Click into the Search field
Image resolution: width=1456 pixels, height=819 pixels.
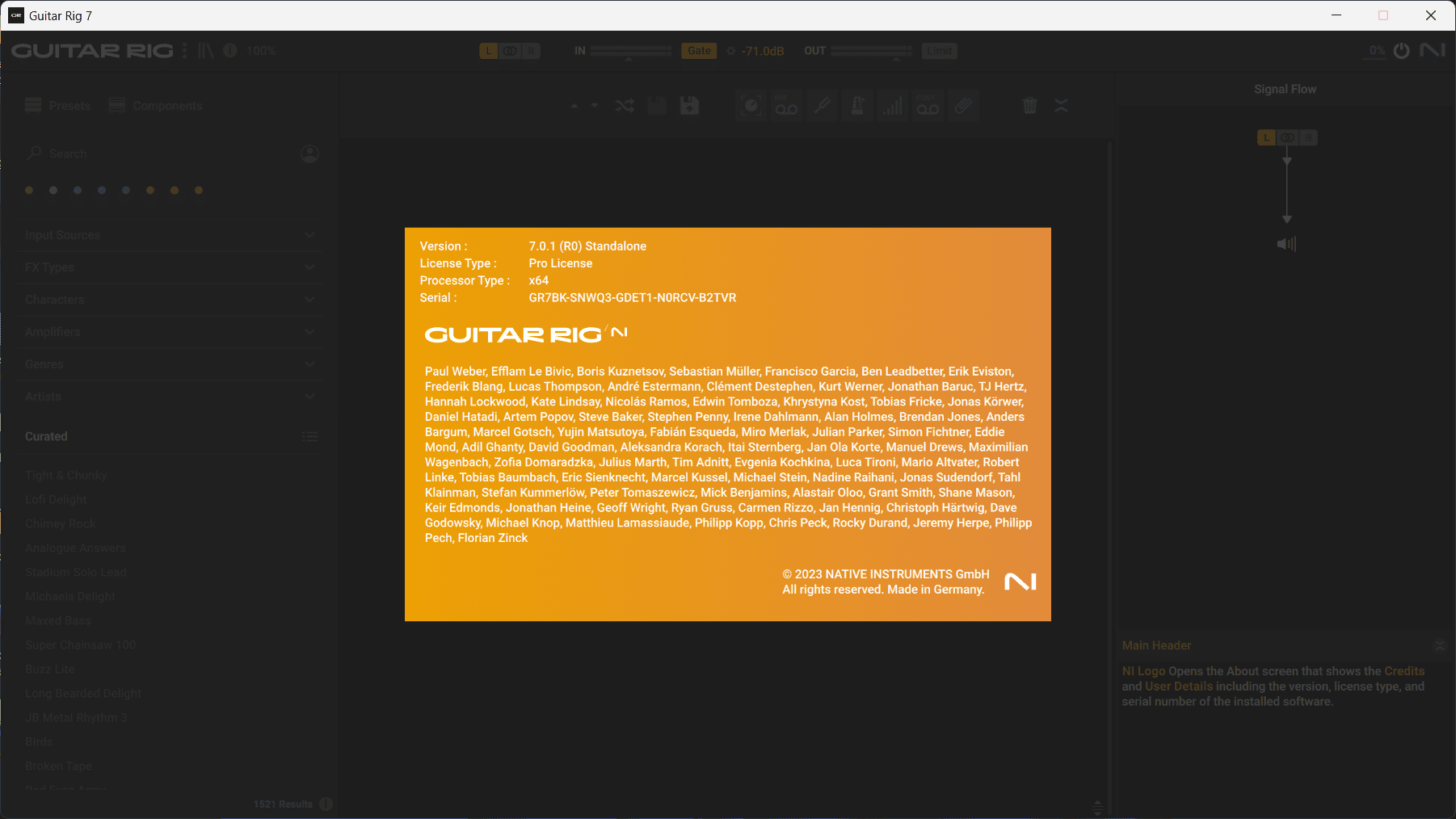click(x=162, y=153)
